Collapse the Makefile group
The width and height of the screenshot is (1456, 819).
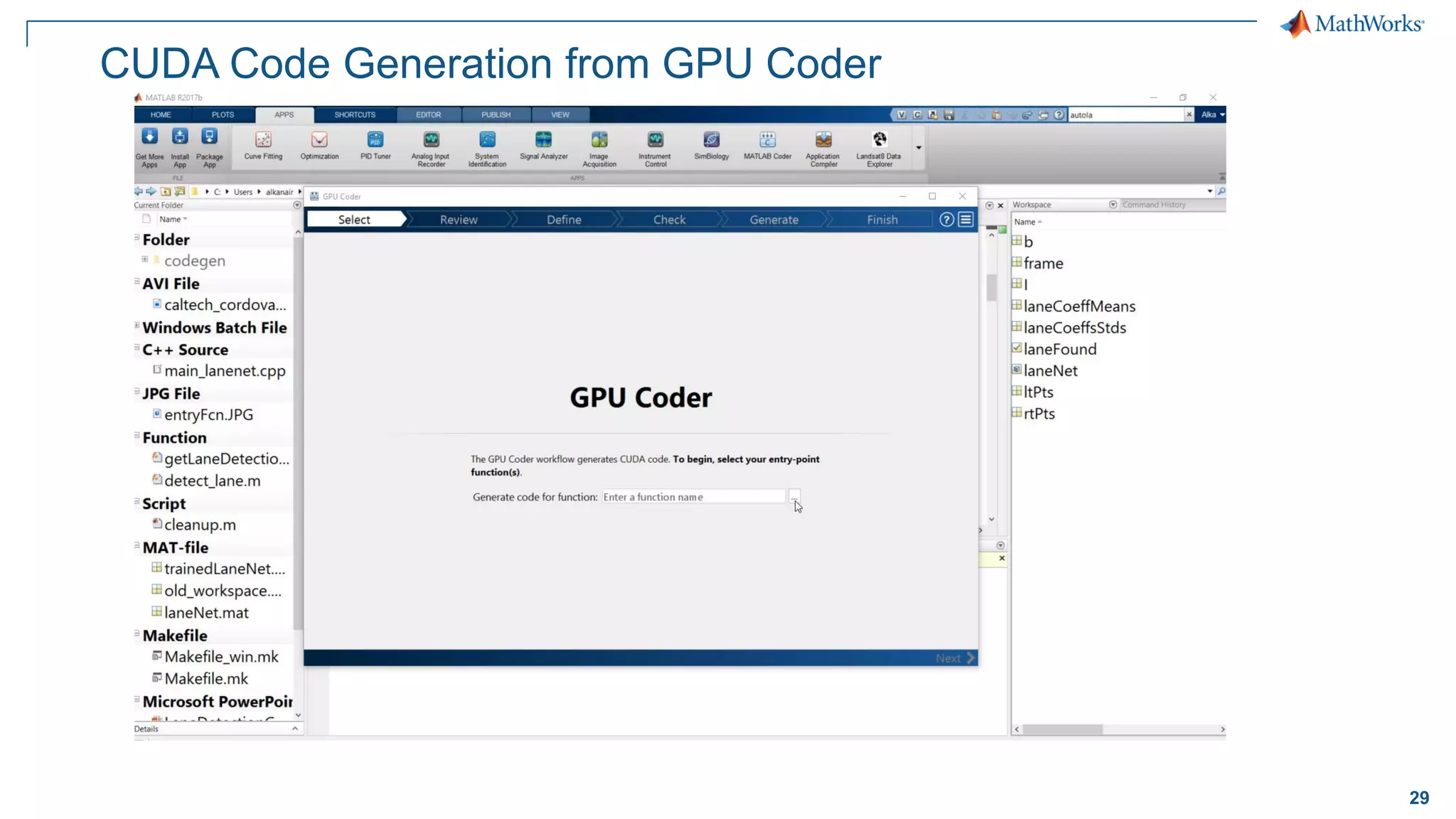pos(136,634)
